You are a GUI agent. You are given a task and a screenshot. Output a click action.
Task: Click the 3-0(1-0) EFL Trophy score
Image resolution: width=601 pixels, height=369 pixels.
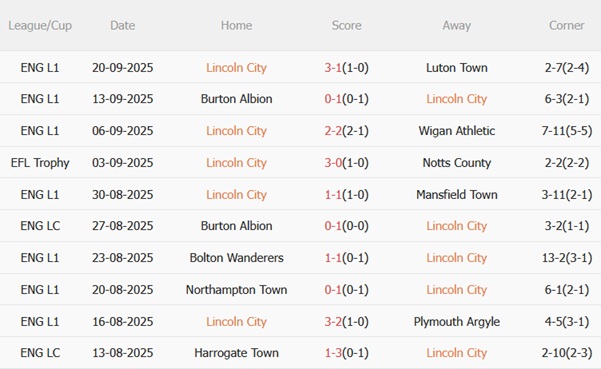pyautogui.click(x=346, y=163)
